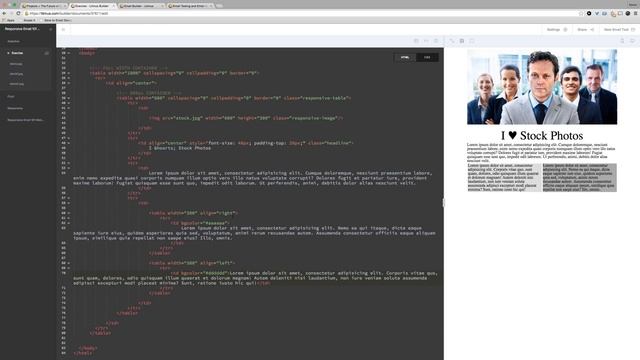Click the third icon in the editor toolbar group
Screen dimensions: 640x360
[x=436, y=41]
